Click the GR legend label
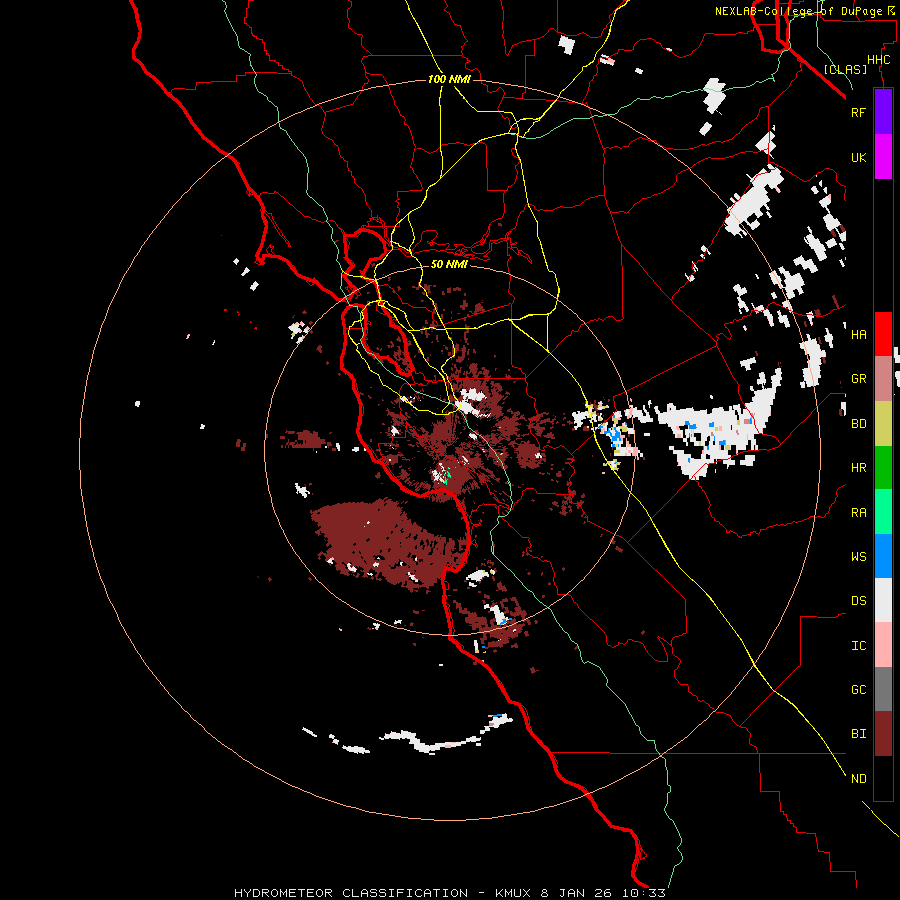 tap(858, 379)
